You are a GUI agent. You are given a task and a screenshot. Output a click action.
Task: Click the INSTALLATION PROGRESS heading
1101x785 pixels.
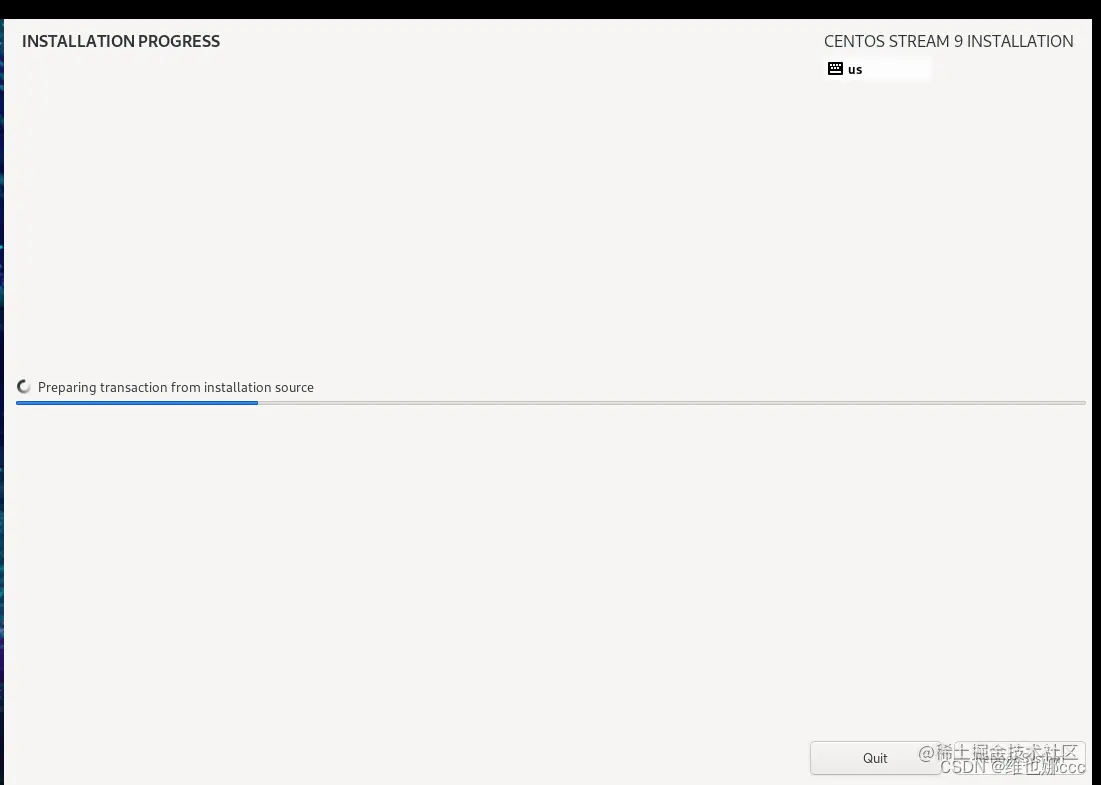(x=121, y=41)
